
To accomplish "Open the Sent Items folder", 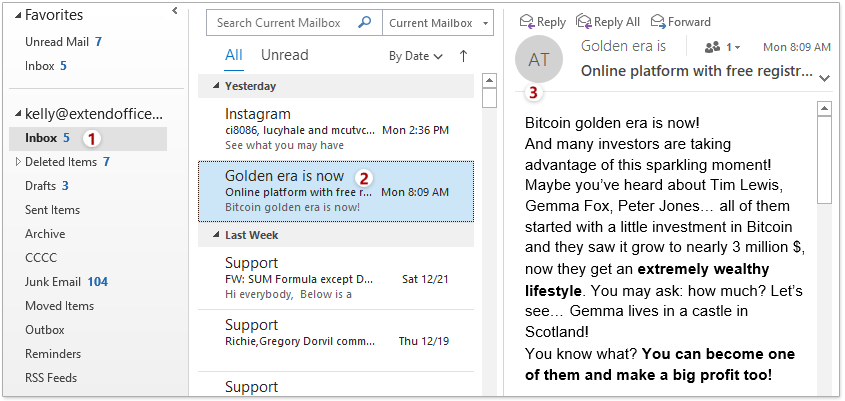I will point(52,210).
